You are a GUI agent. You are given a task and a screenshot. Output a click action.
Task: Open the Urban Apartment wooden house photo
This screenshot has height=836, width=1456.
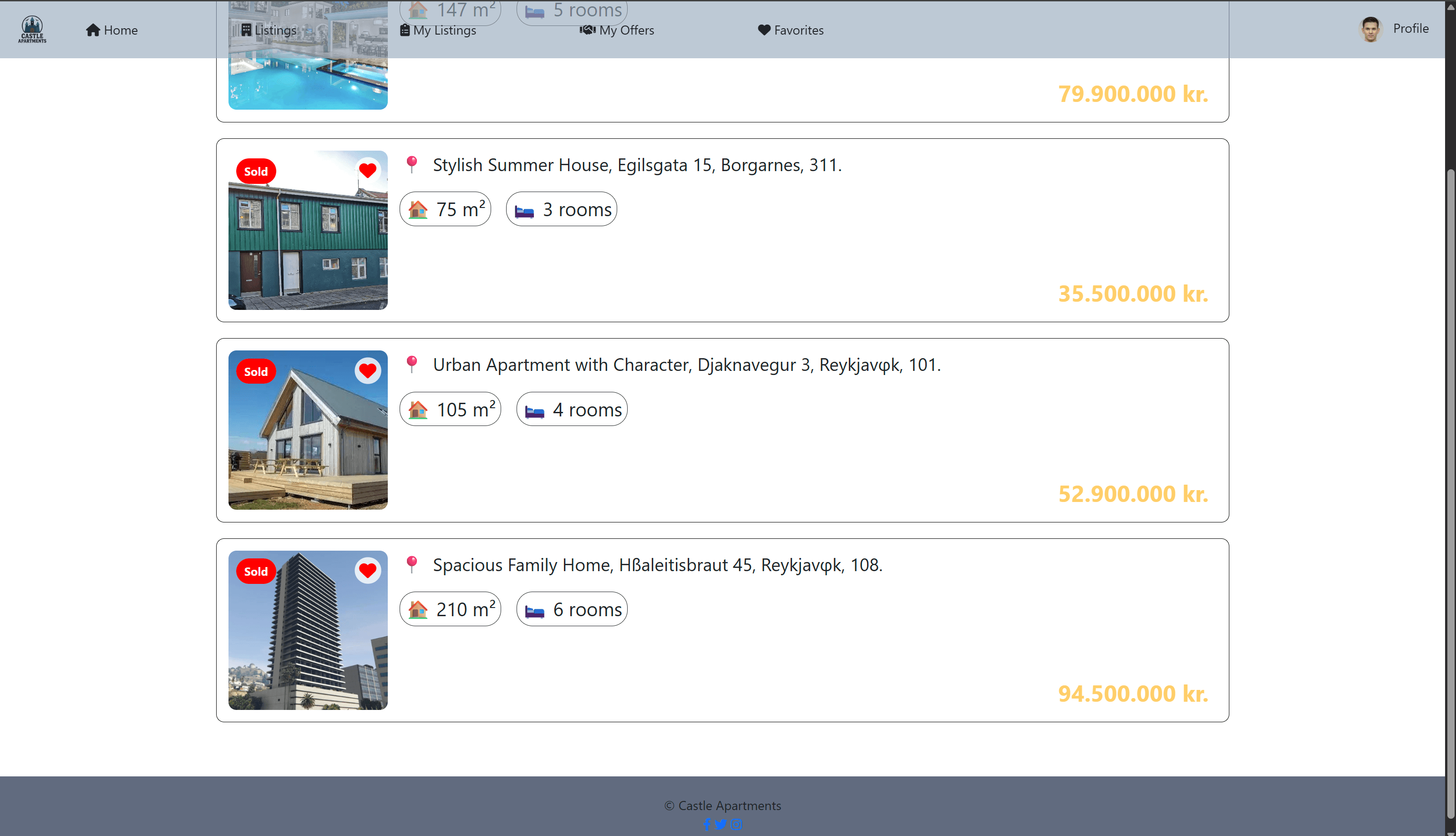click(308, 430)
